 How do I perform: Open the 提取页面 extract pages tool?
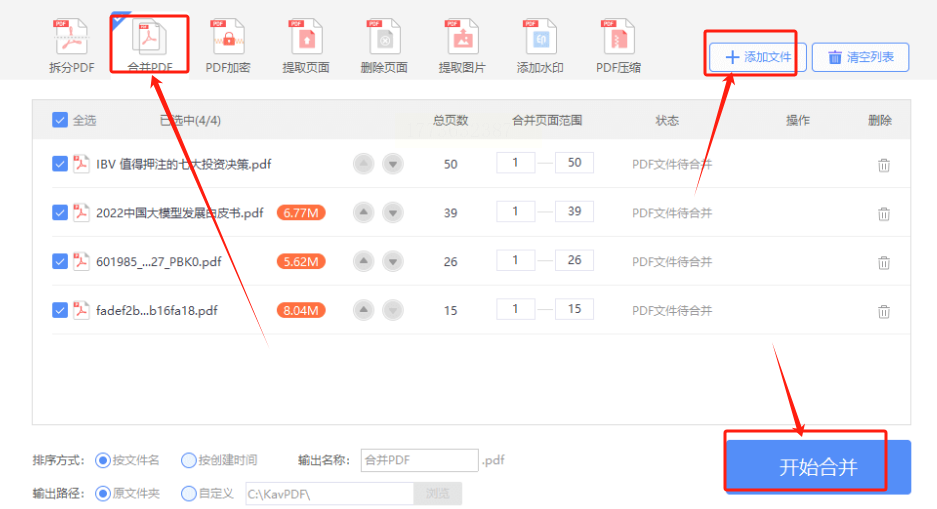coord(306,47)
